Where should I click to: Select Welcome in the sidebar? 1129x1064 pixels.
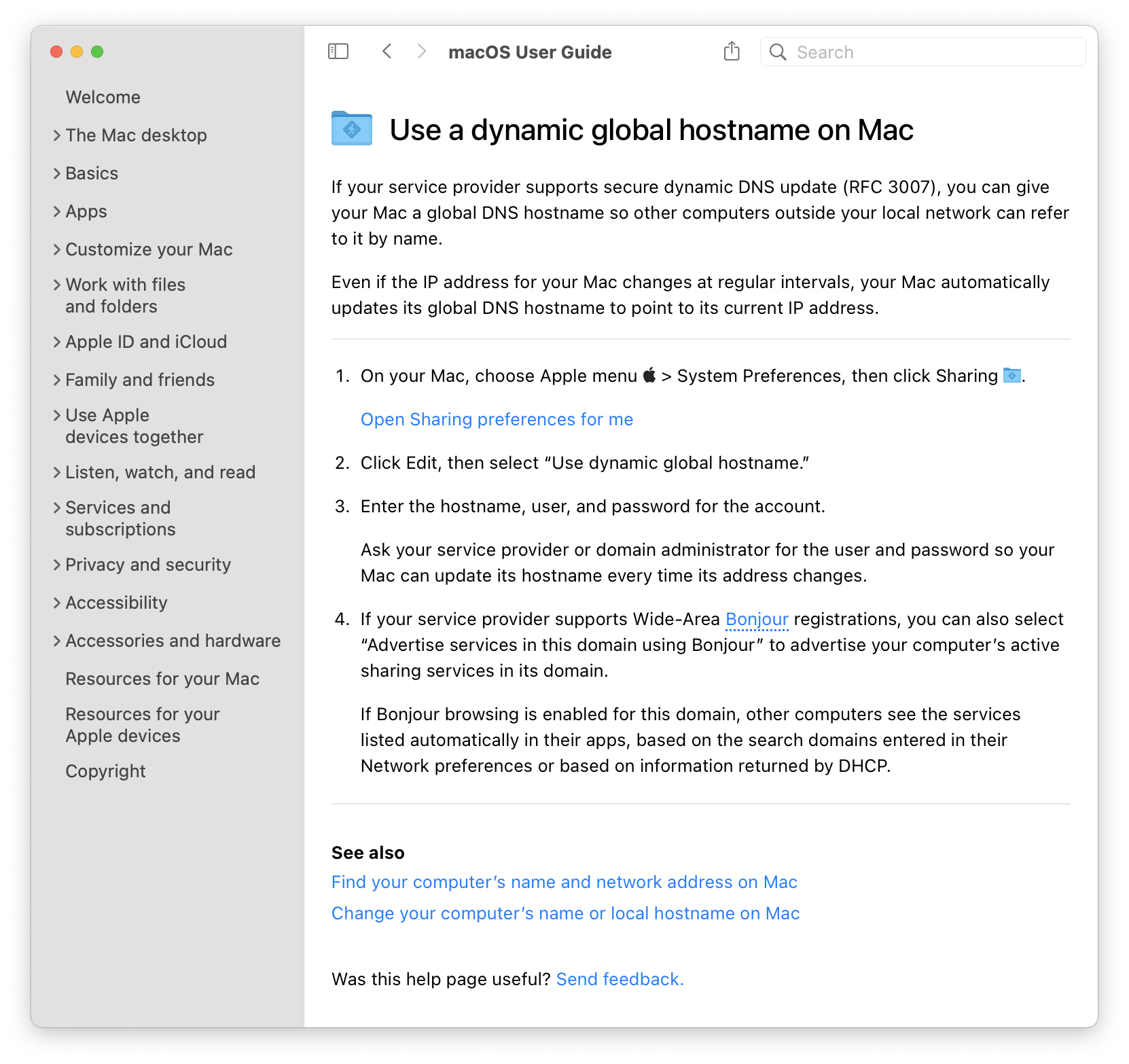click(x=103, y=97)
